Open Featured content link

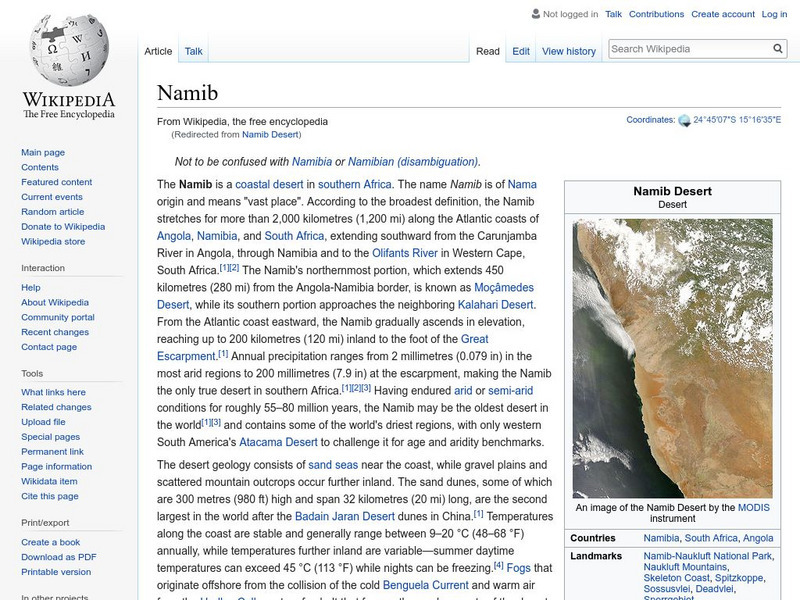(57, 182)
